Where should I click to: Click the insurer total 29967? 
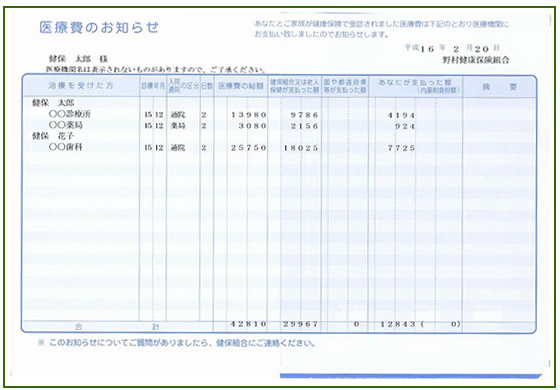pyautogui.click(x=301, y=324)
